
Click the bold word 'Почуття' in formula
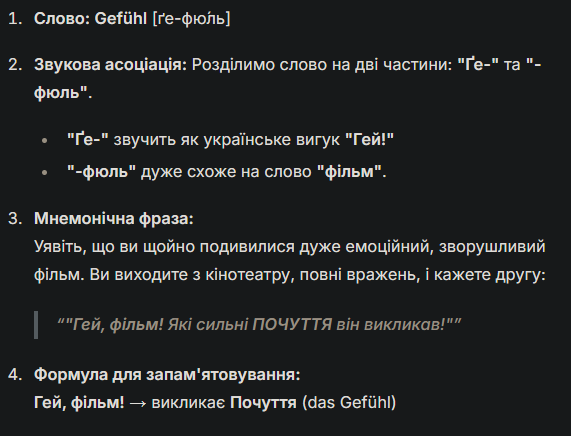(263, 403)
